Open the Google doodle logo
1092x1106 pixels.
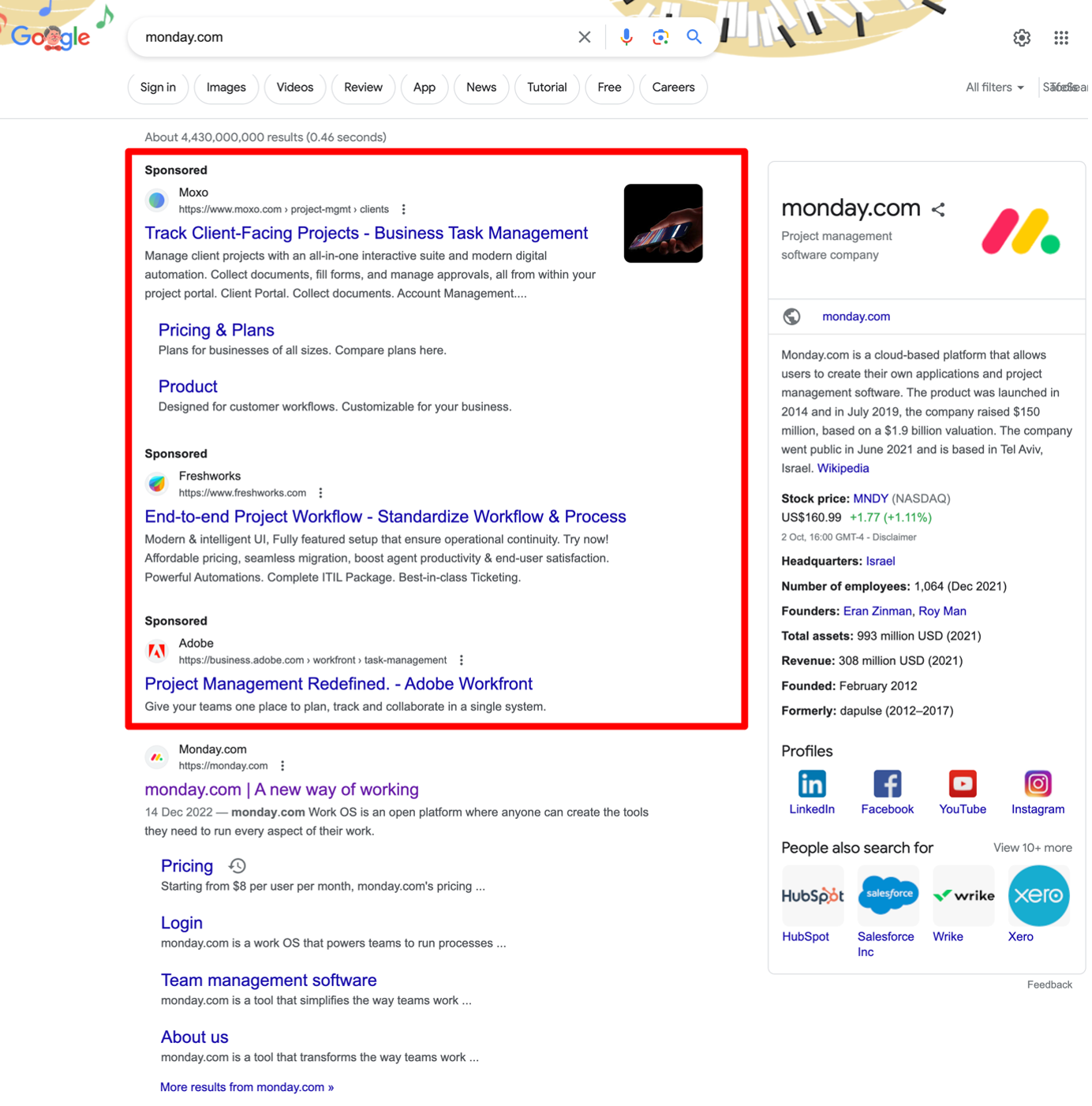pyautogui.click(x=52, y=36)
